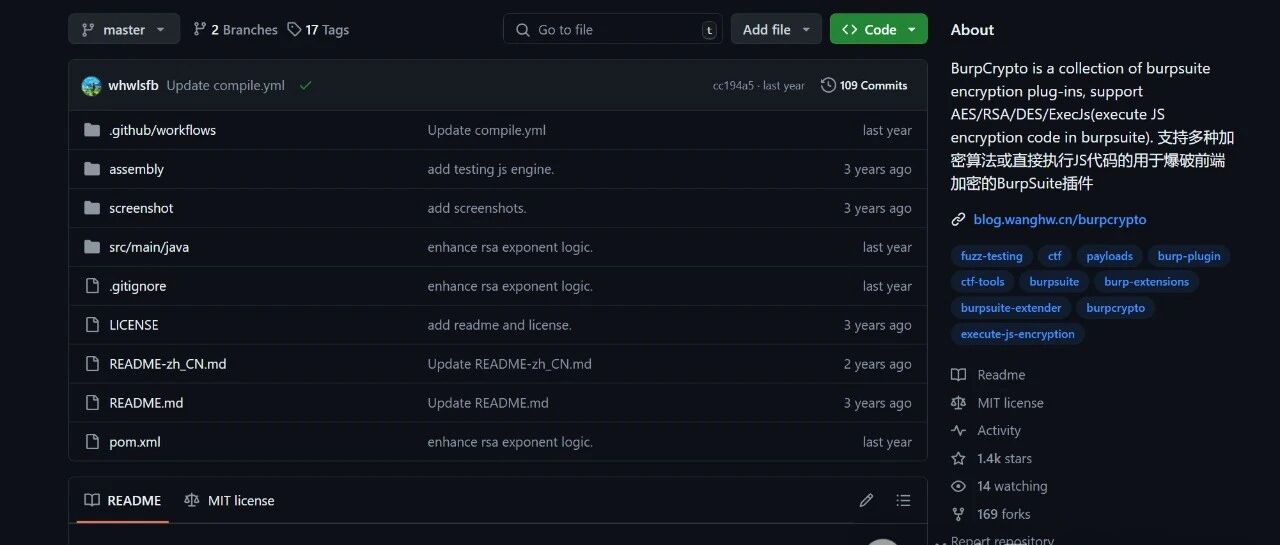Visit blog.wanghw.cn/burpcrypto link
Screen dimensions: 1280x545
pos(1060,219)
